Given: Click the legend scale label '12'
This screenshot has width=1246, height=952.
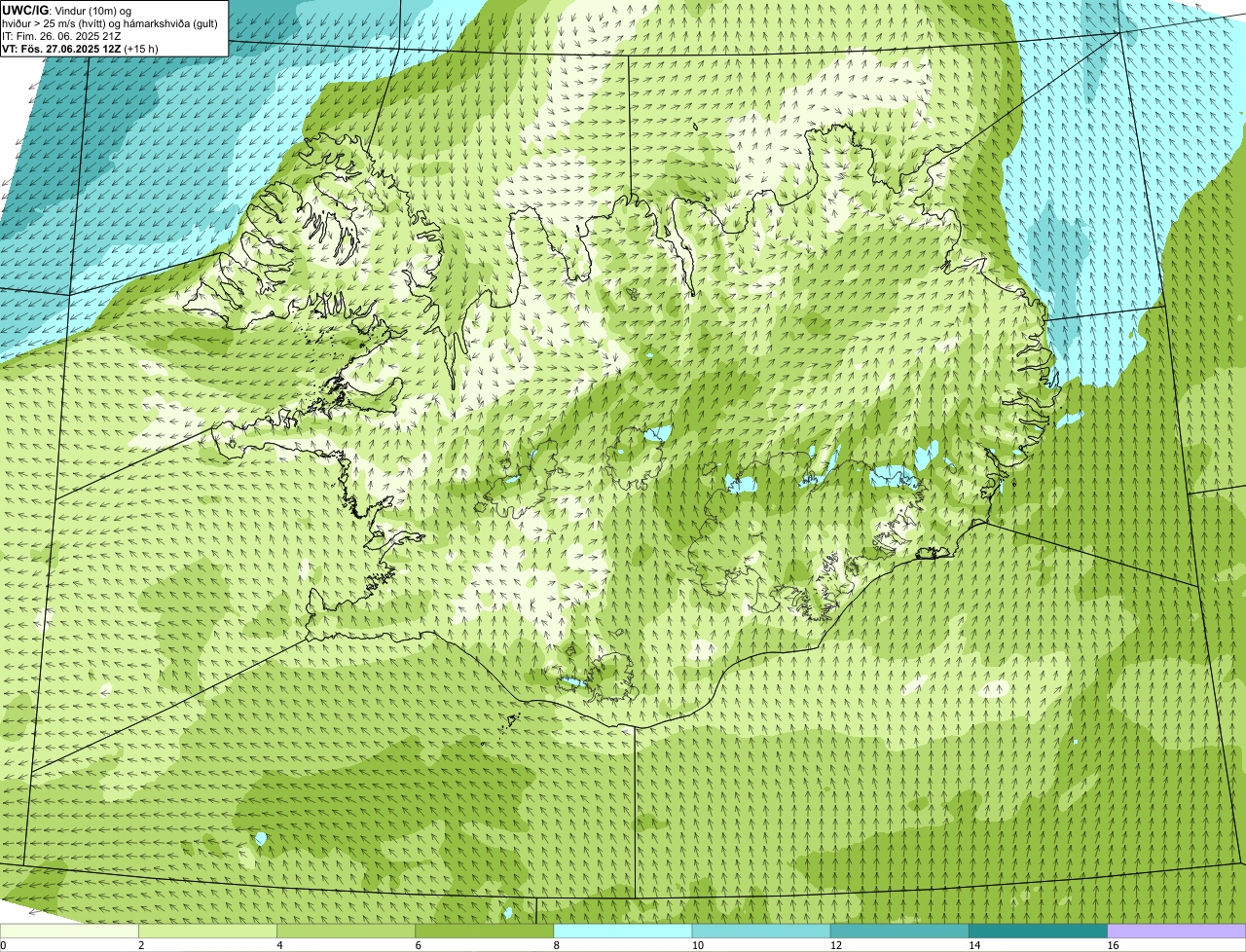Looking at the screenshot, I should click(835, 945).
